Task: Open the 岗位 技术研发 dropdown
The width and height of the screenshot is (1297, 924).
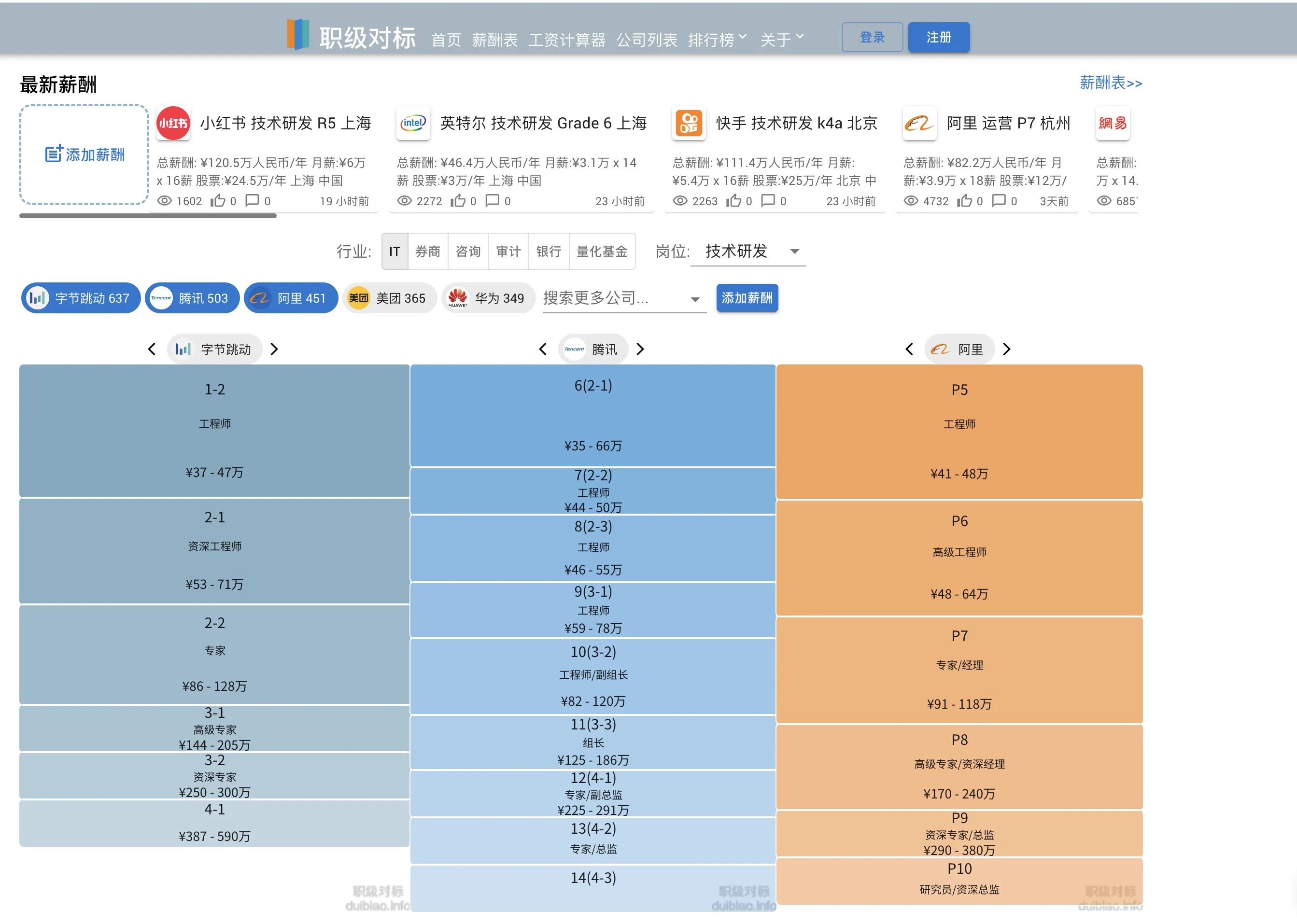Action: pyautogui.click(x=748, y=251)
